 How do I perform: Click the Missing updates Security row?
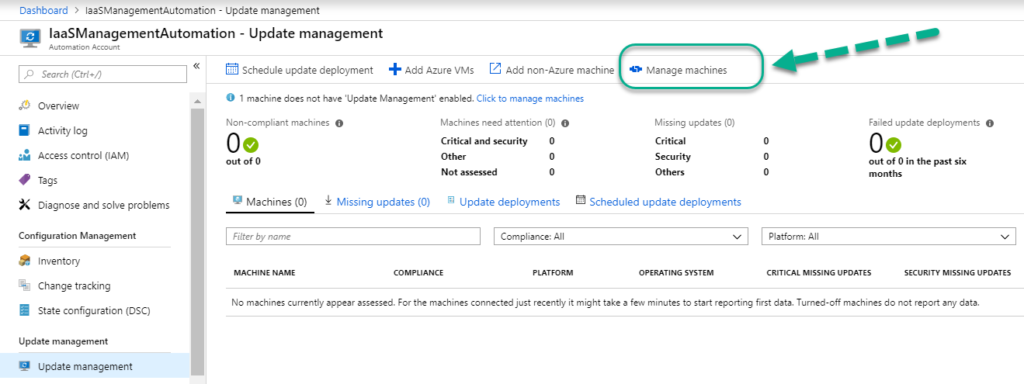tap(712, 157)
